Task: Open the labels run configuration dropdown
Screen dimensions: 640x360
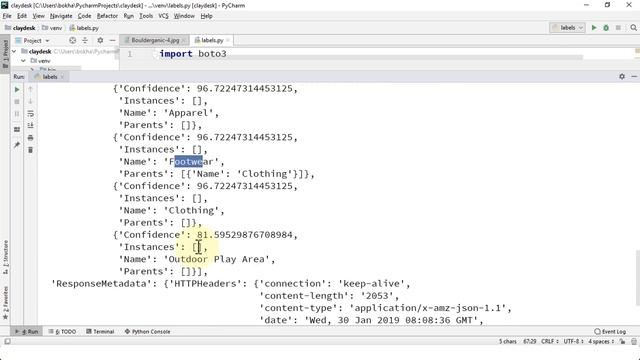Action: click(568, 28)
